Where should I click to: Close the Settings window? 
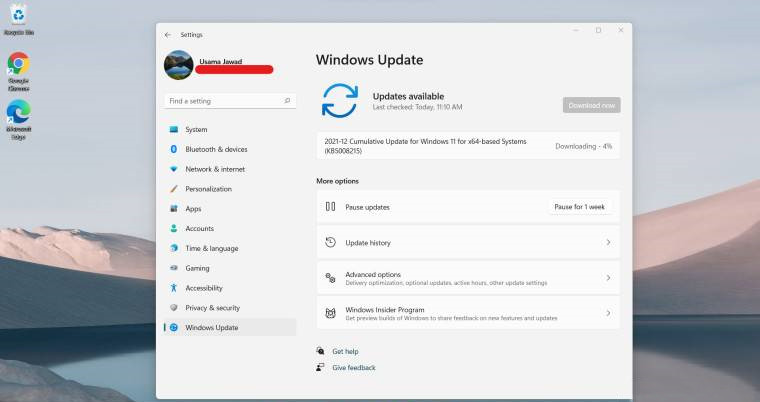coord(621,30)
